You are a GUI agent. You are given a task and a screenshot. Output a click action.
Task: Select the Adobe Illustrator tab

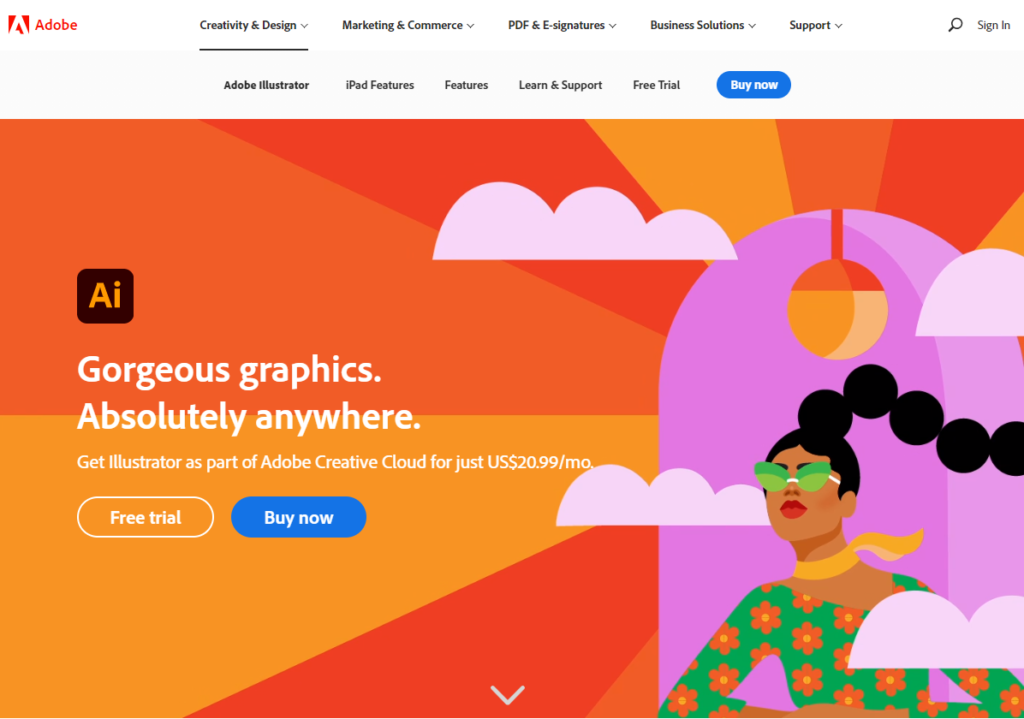[x=266, y=85]
